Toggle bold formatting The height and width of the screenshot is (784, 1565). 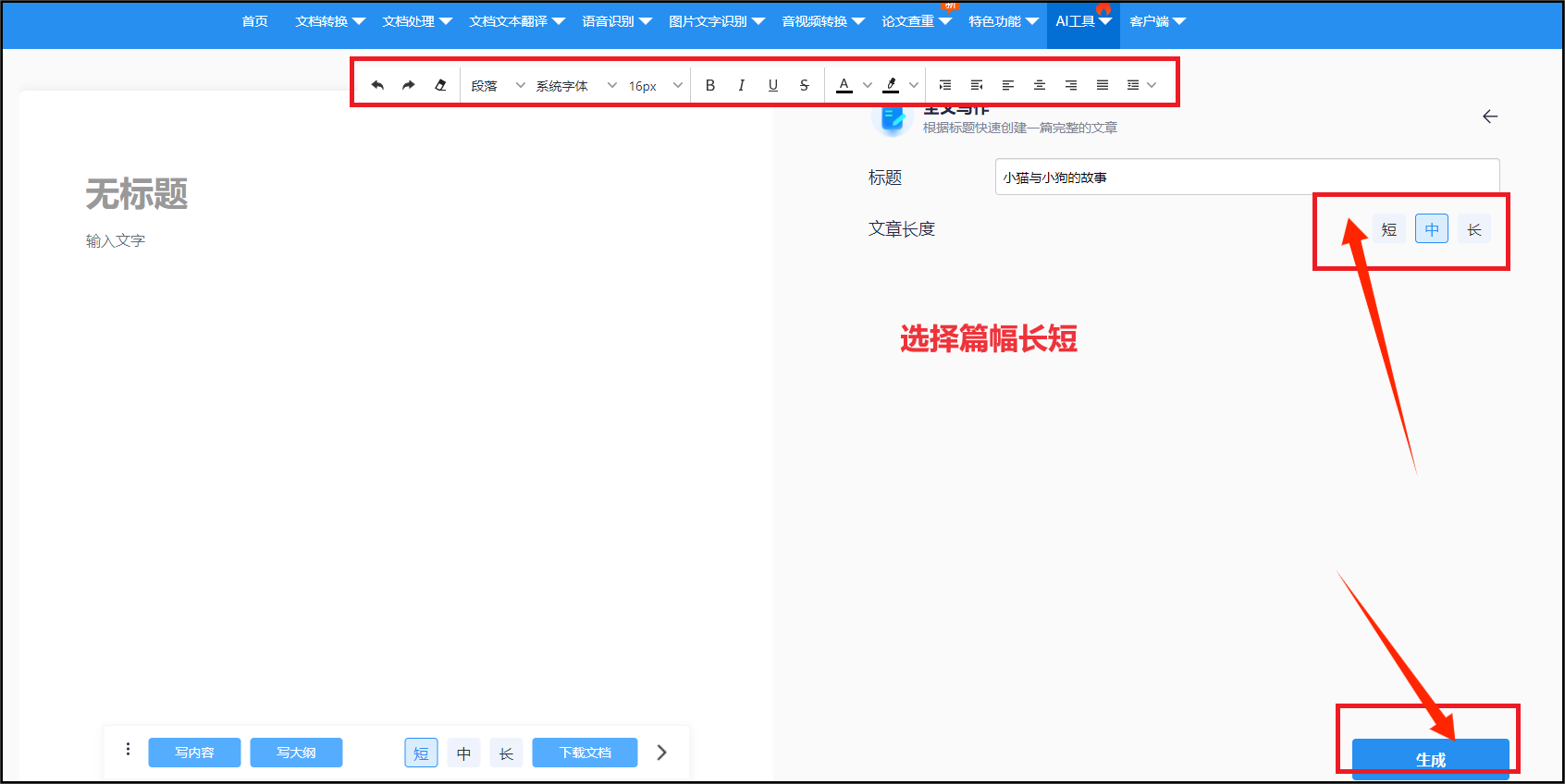[709, 85]
